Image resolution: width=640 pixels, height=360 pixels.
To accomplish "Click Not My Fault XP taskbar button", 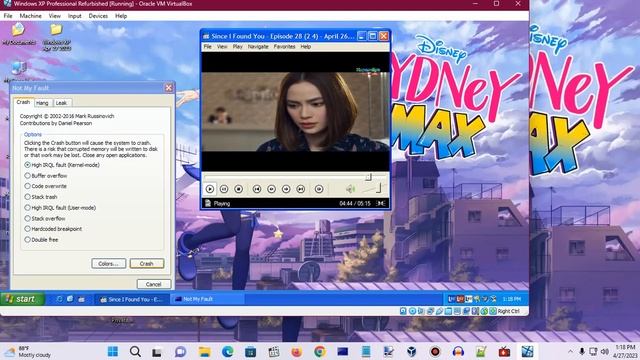I will (x=207, y=299).
